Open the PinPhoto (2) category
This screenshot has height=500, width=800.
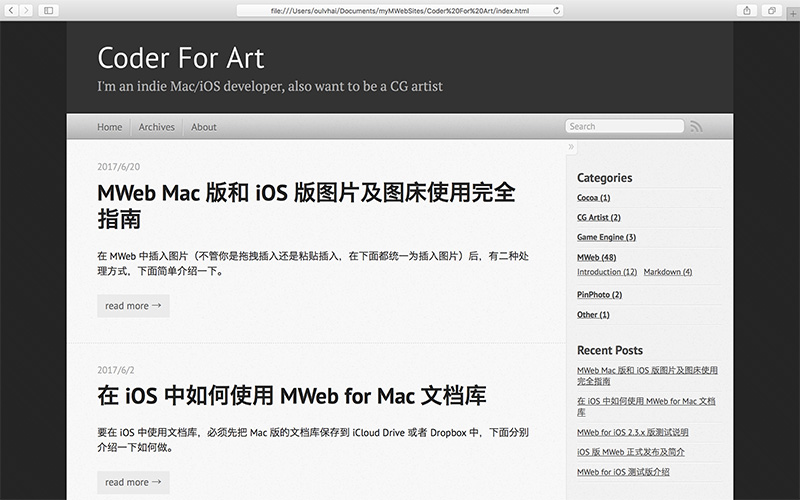599,295
